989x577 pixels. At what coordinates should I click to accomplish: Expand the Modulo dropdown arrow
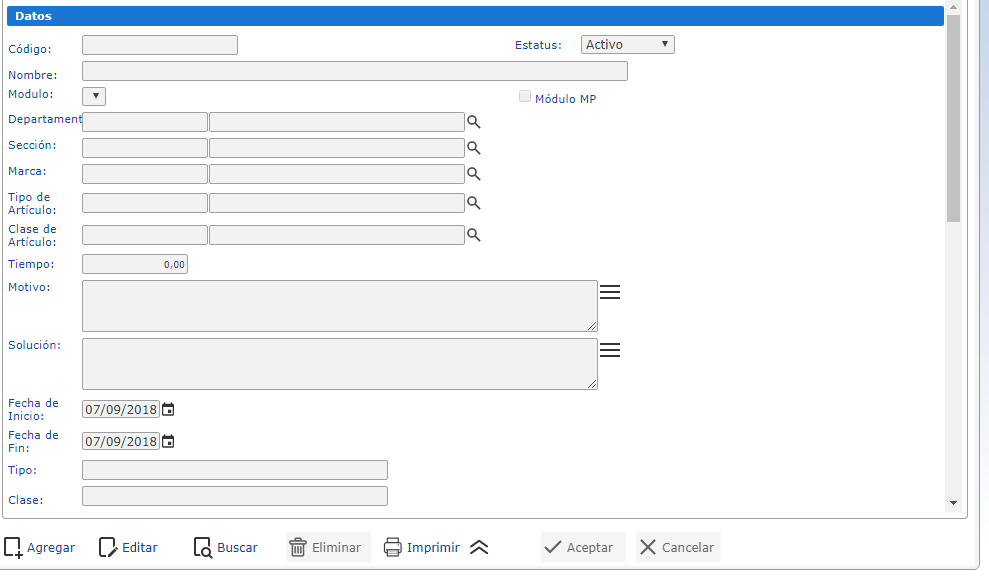point(94,96)
